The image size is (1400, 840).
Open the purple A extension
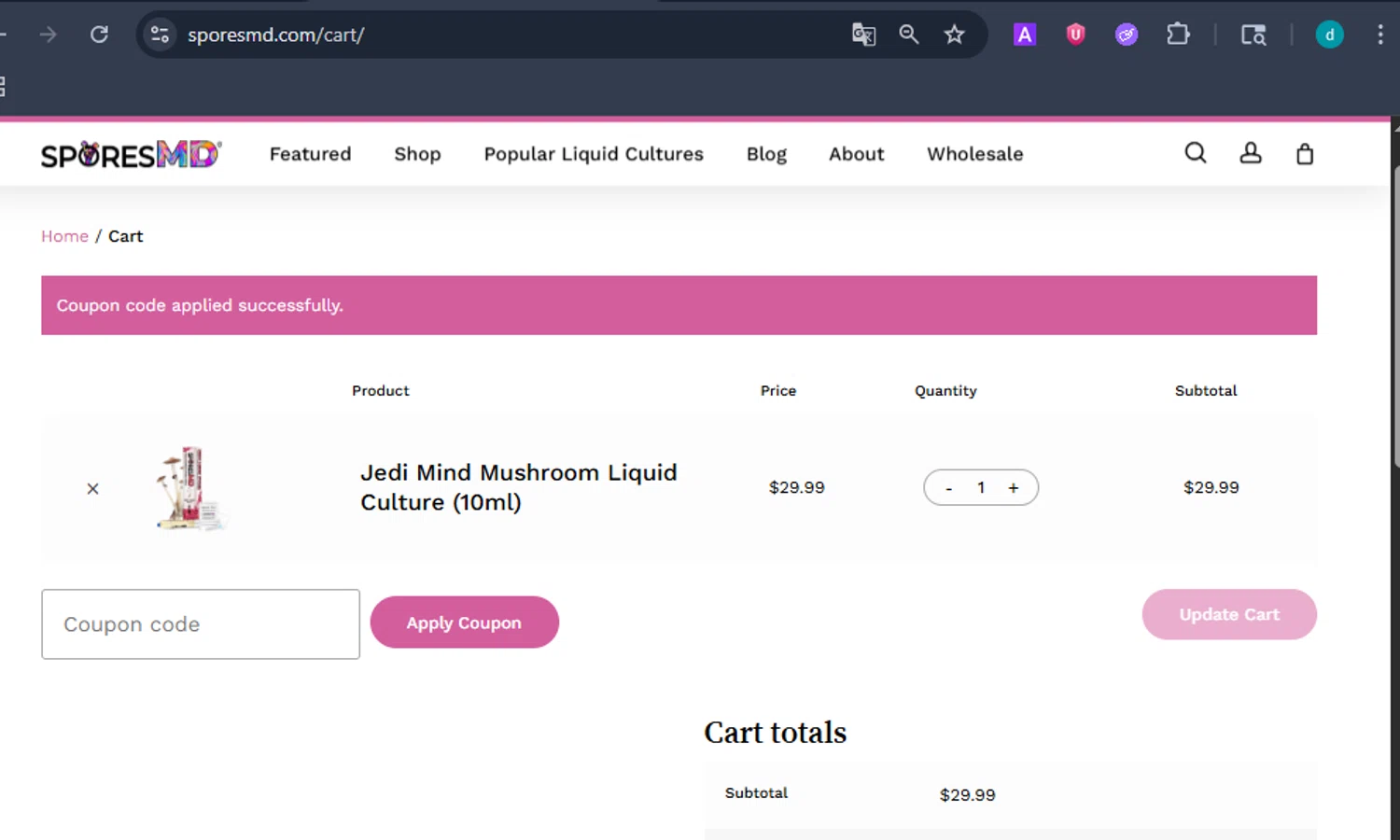(x=1025, y=35)
